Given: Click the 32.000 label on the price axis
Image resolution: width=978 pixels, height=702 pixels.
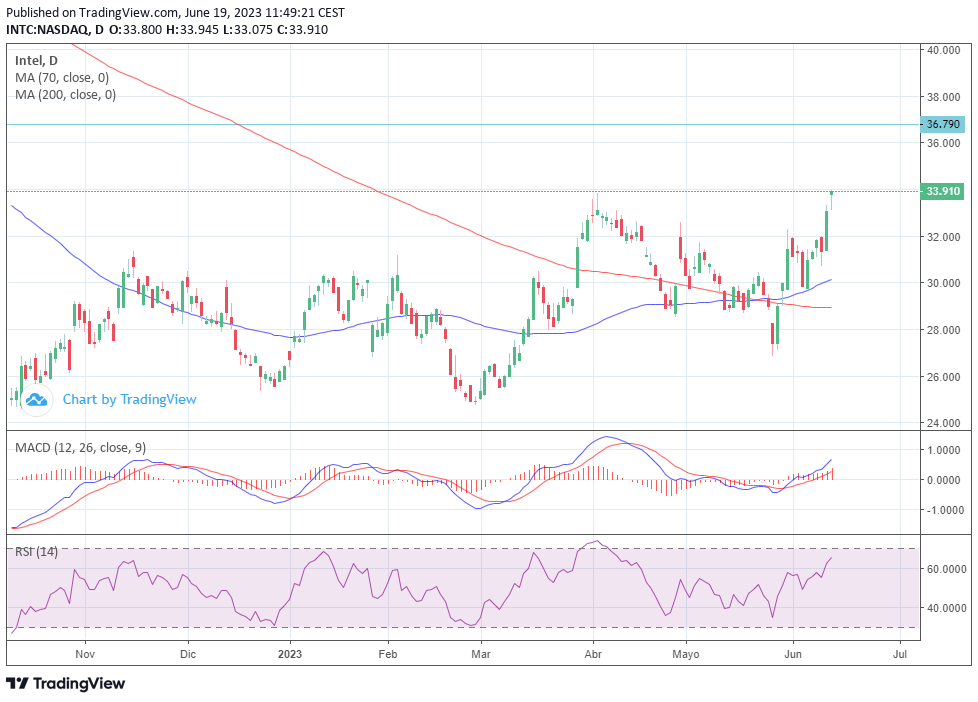Looking at the screenshot, I should click(943, 237).
